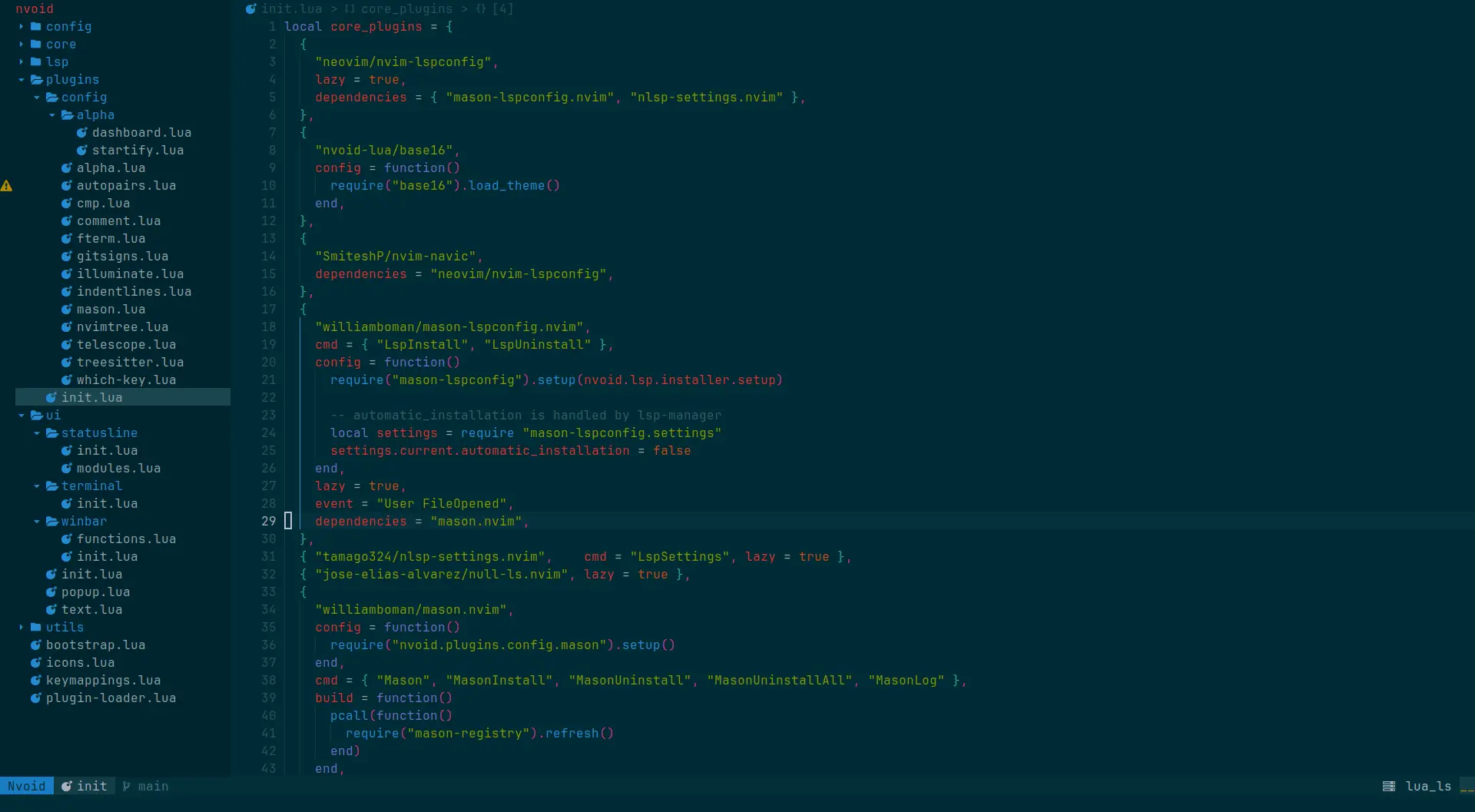
Task: Click the lua icon beside dashboard.lua
Action: [82, 133]
